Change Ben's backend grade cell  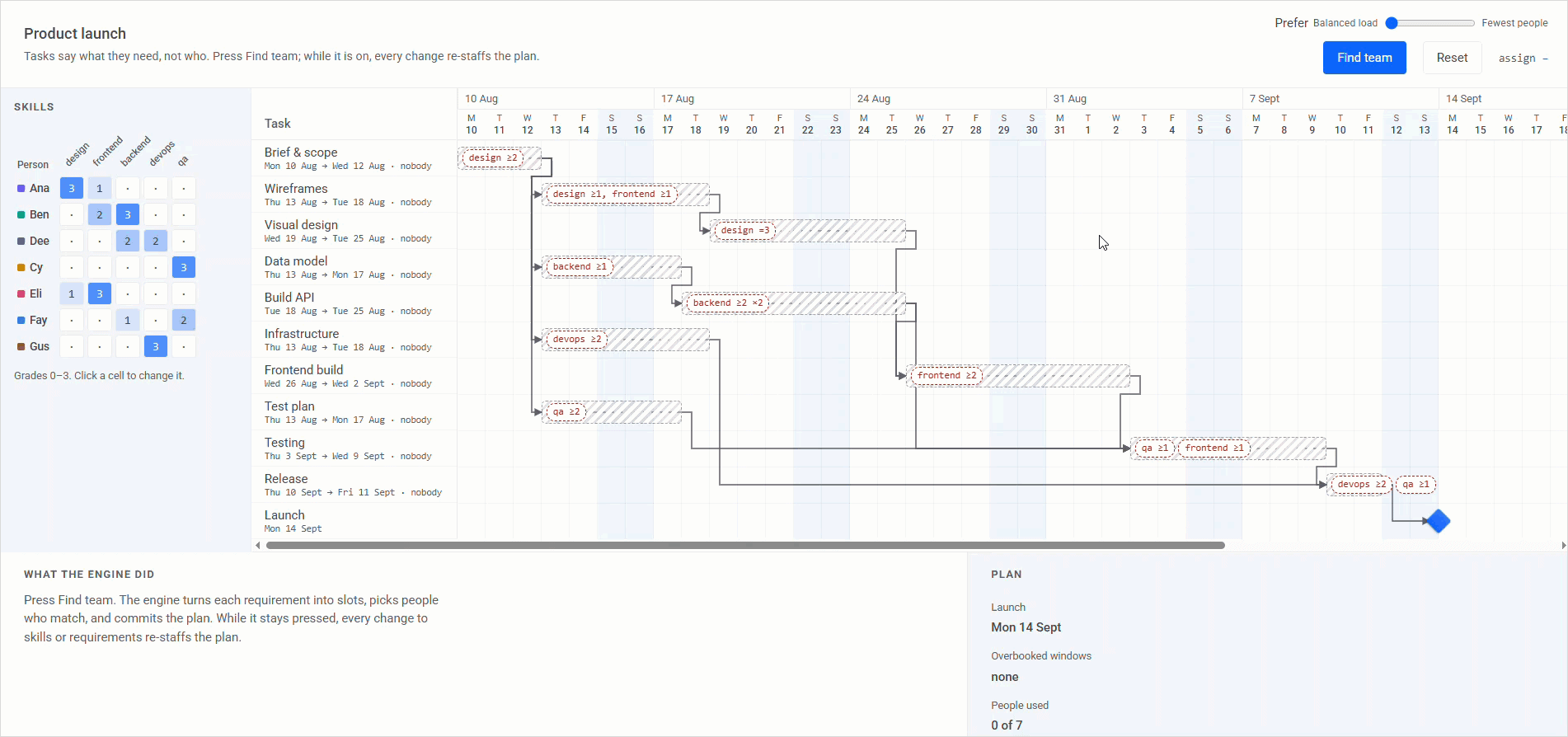click(x=128, y=214)
